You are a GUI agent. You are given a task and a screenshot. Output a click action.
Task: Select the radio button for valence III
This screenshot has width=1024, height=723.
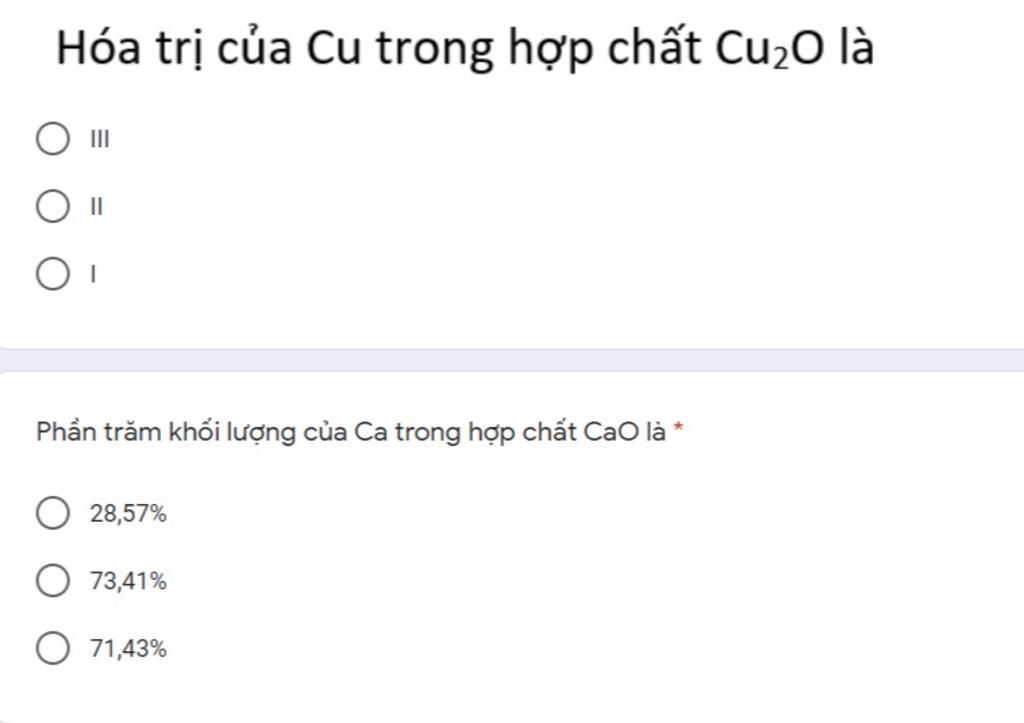(x=53, y=138)
